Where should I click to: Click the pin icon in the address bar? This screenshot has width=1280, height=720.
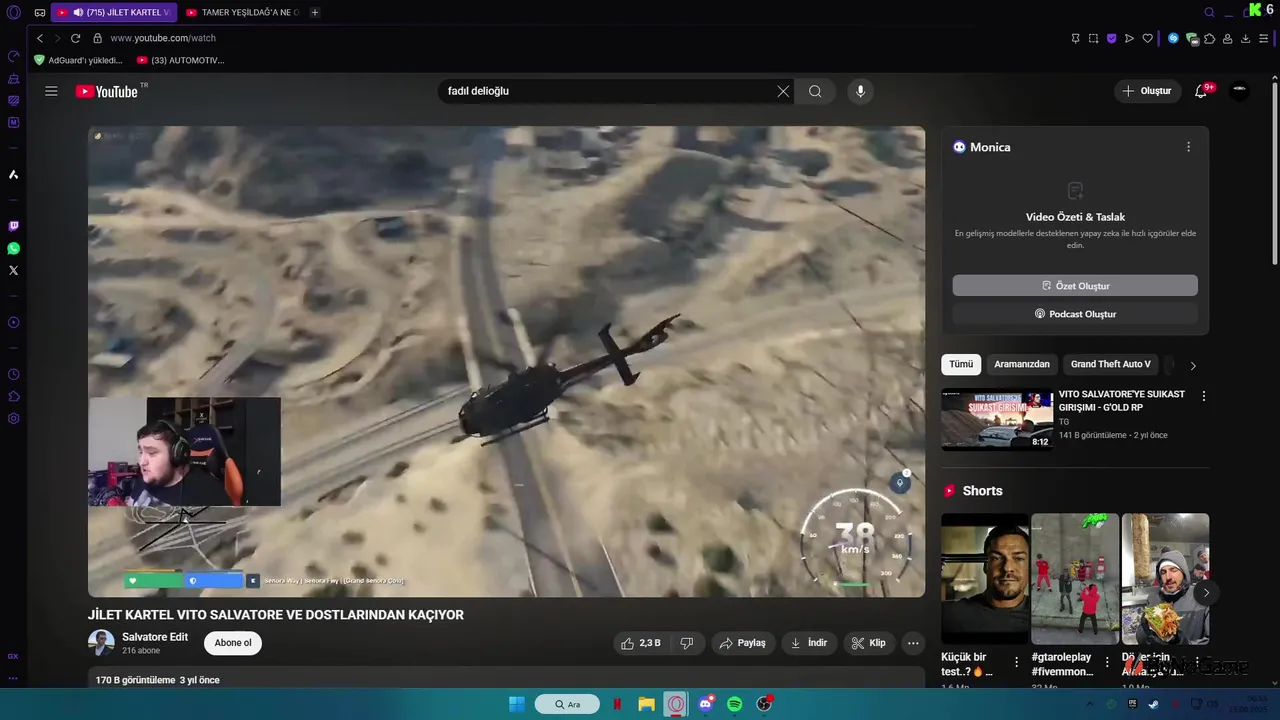[1075, 38]
